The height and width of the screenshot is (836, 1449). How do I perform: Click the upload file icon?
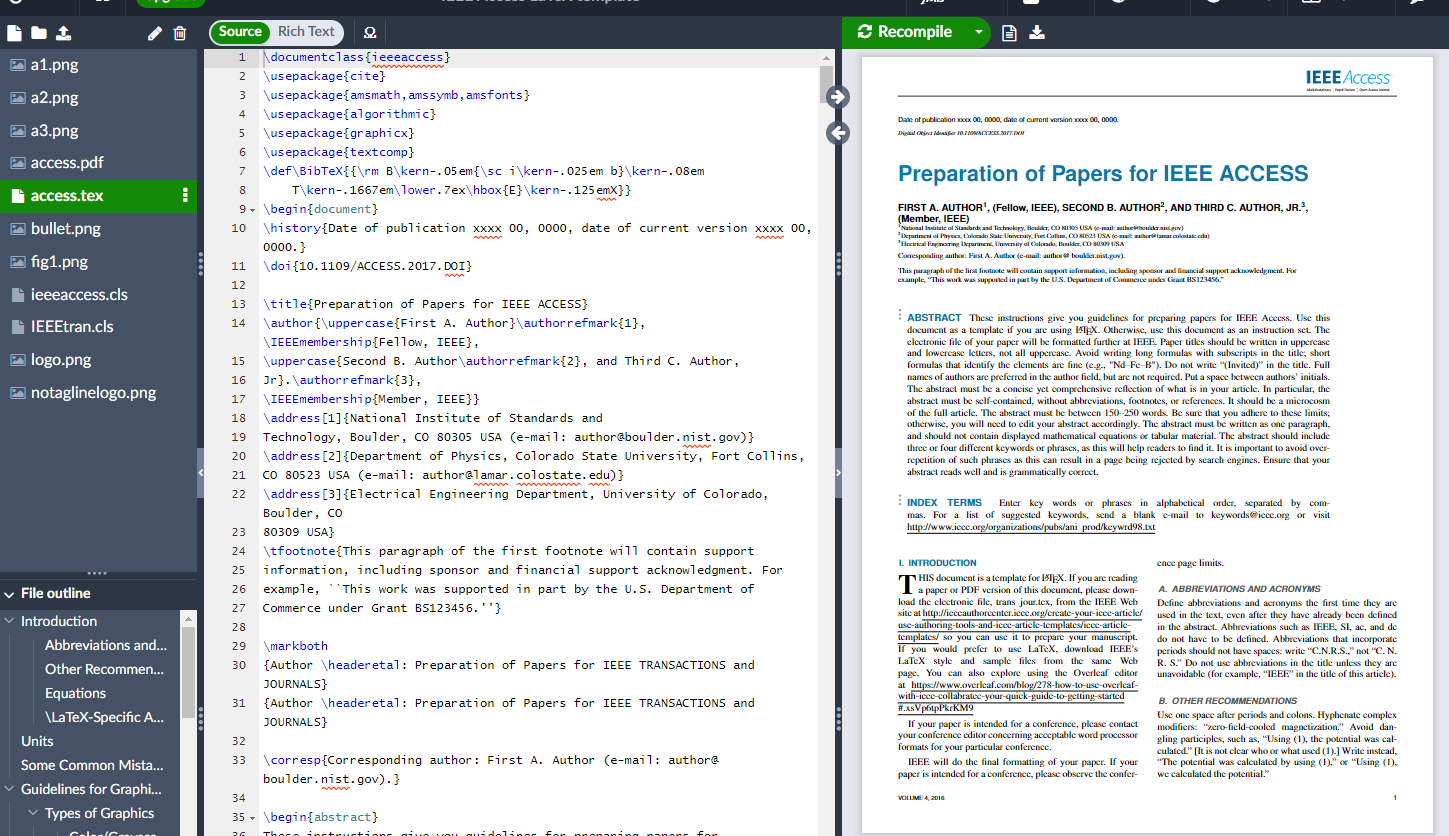pos(64,33)
